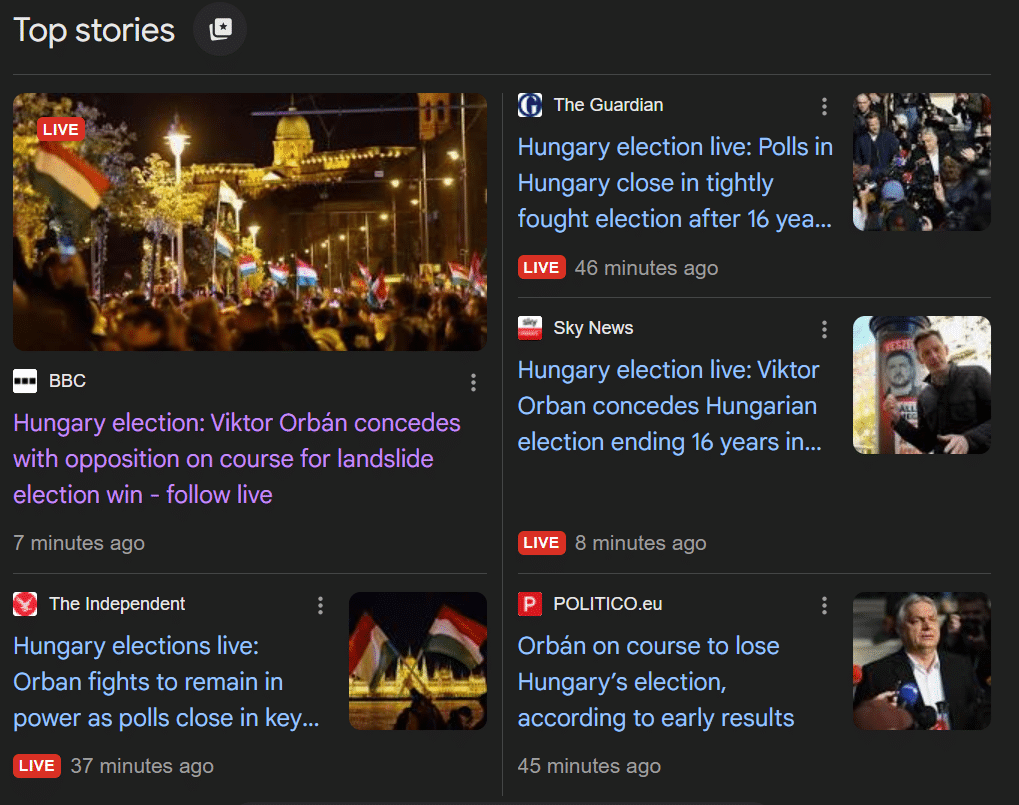Select the Sky News source logo
Screen dimensions: 1019x805
529,328
